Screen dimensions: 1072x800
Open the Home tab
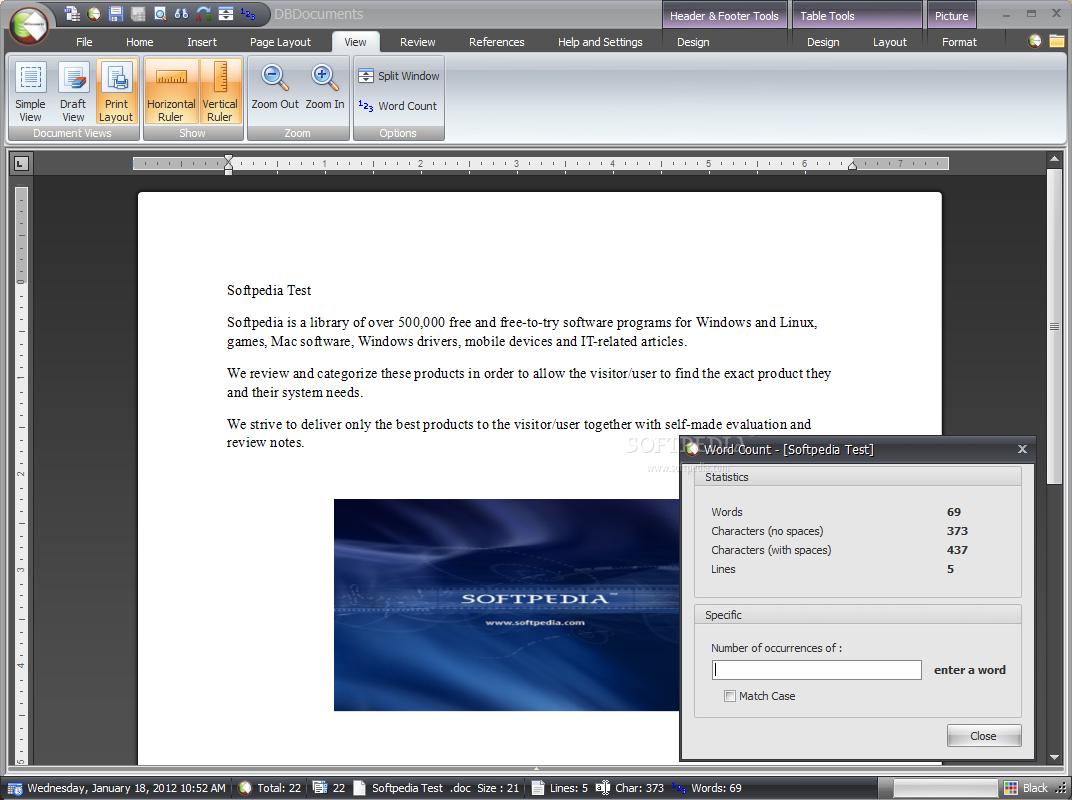(139, 42)
